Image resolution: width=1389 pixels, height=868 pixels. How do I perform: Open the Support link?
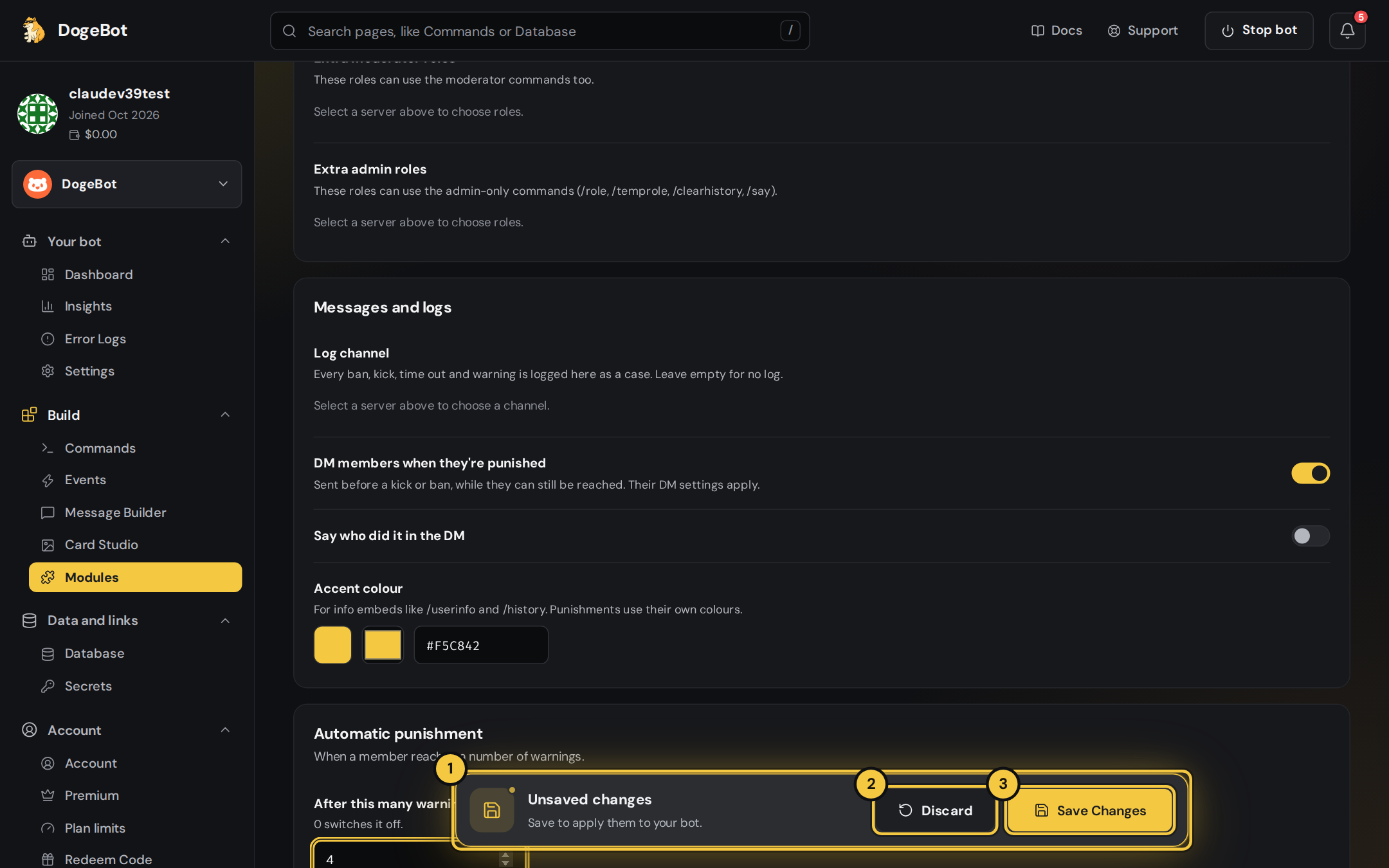click(1143, 30)
